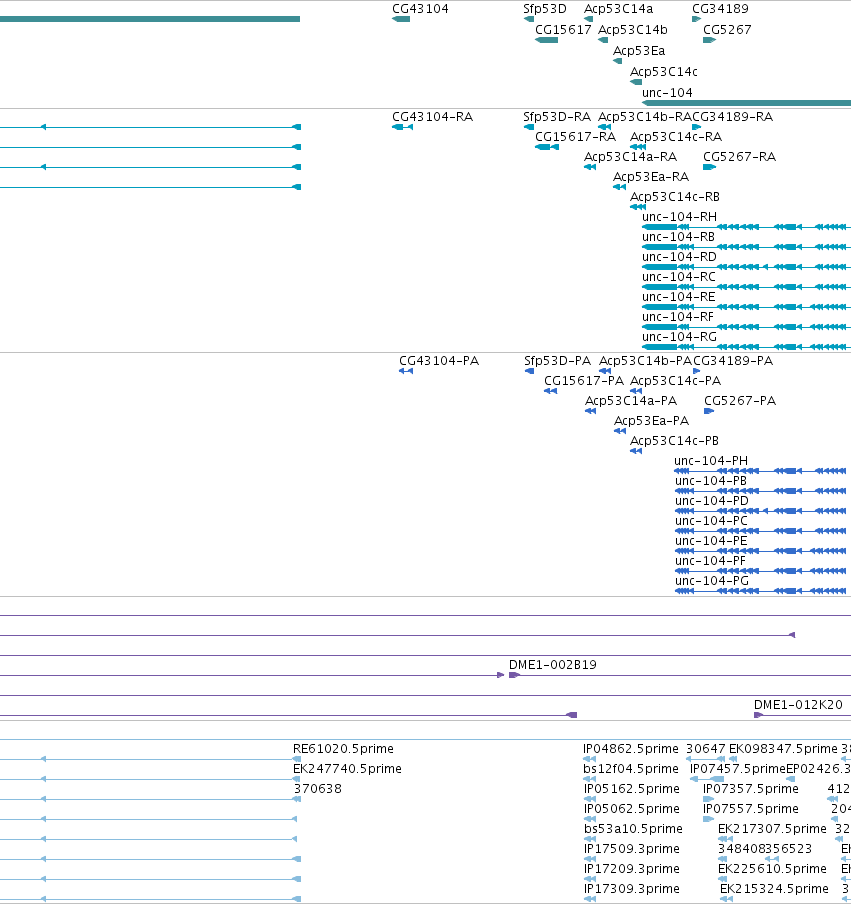Select the IP07557.5prime EST label
The width and height of the screenshot is (851, 904).
pos(751,808)
